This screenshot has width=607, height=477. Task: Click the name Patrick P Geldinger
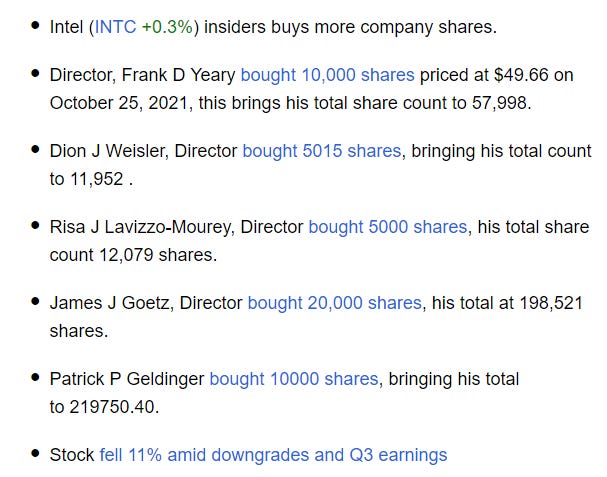click(x=127, y=379)
